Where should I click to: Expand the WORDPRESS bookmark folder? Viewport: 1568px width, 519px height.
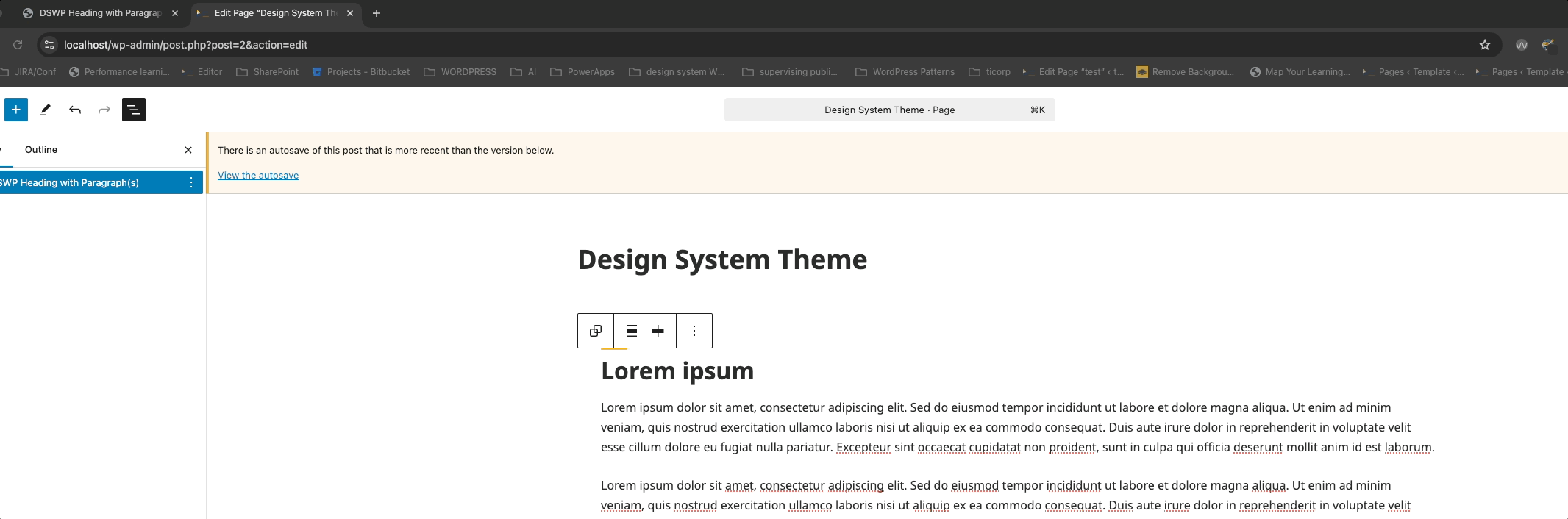pos(460,72)
